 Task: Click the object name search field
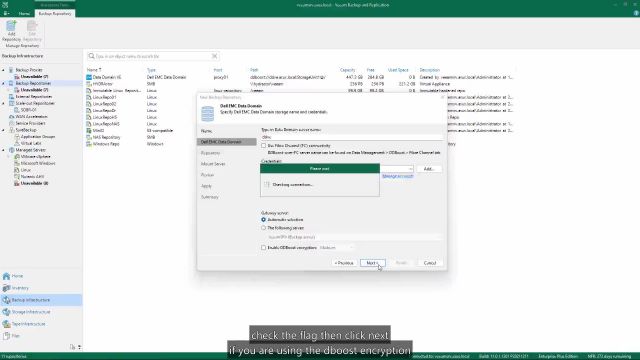(153, 56)
